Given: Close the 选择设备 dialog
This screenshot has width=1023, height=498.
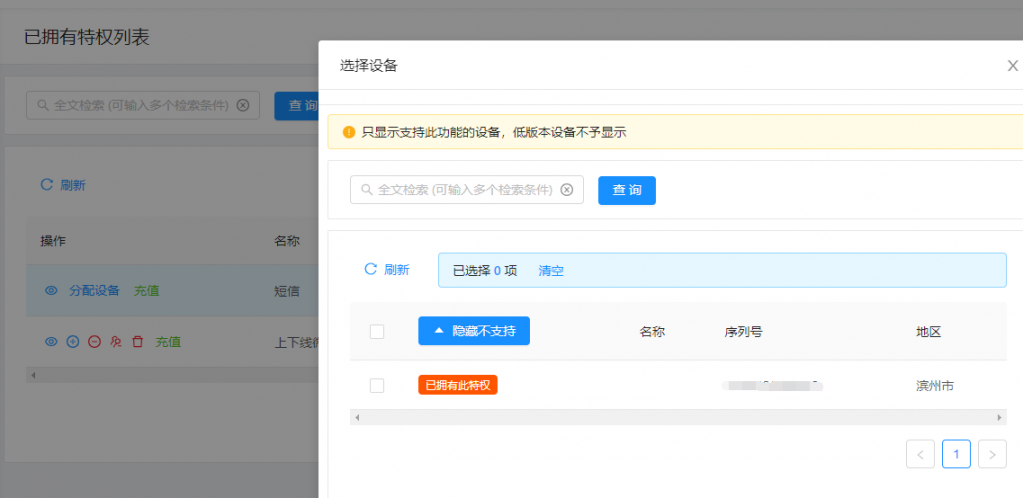Looking at the screenshot, I should coord(1012,66).
